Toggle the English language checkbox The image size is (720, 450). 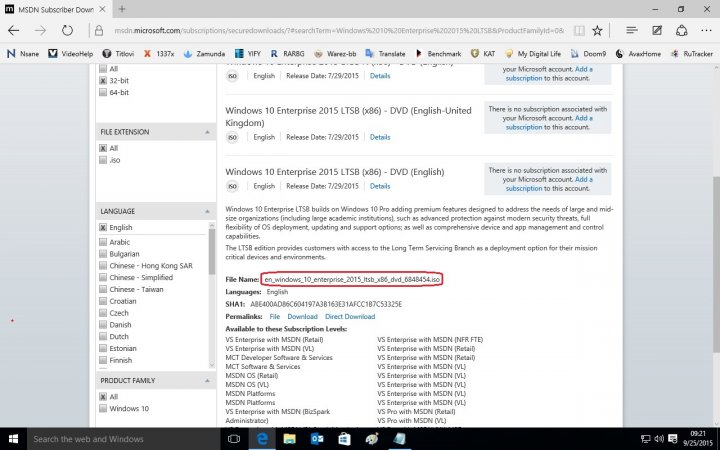[x=103, y=227]
